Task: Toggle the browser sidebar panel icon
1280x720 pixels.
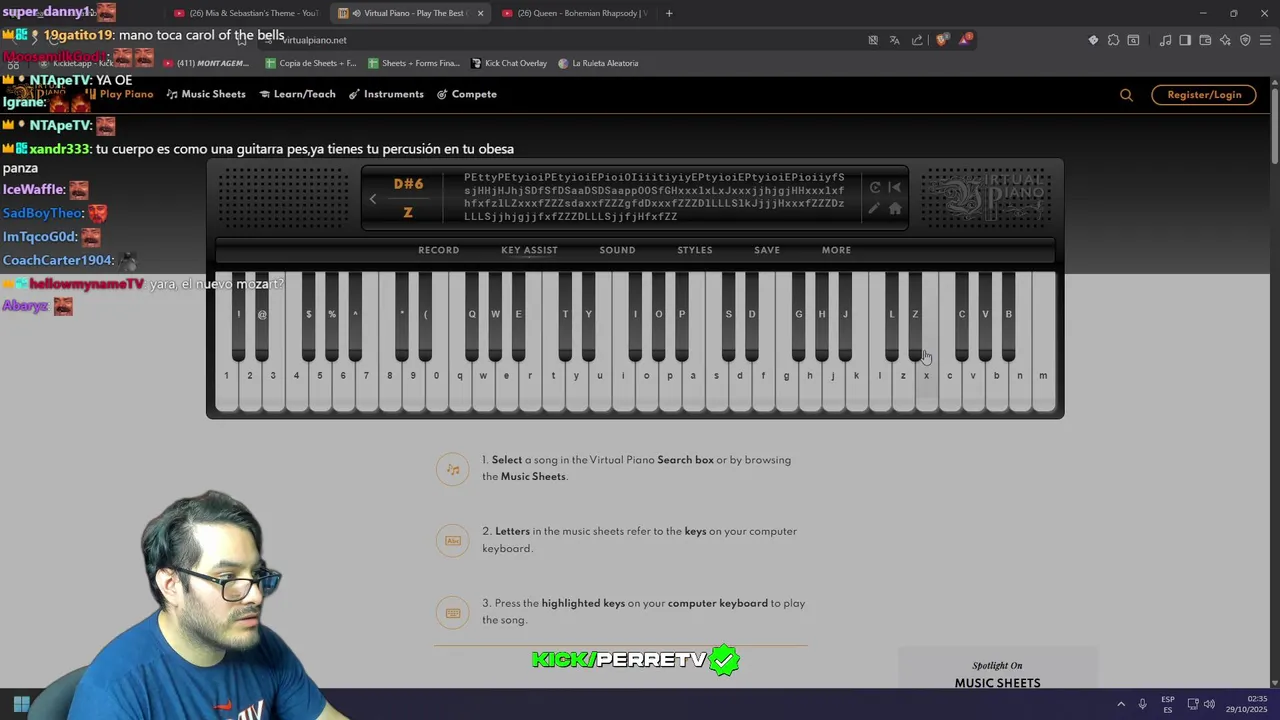Action: click(1185, 40)
